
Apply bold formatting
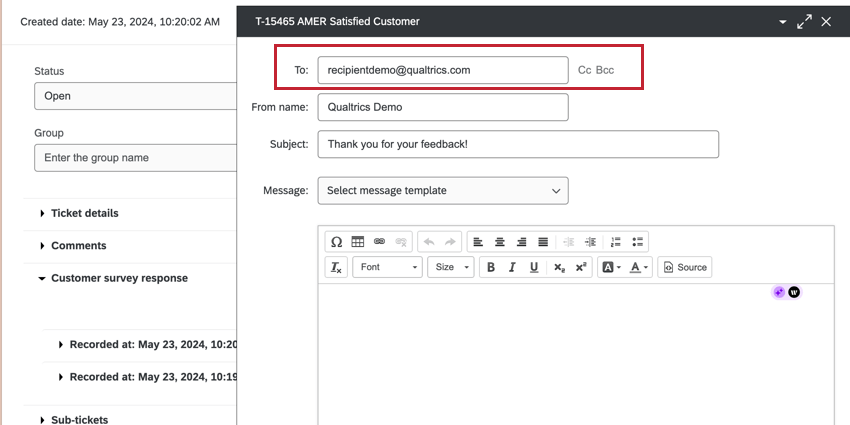click(x=491, y=267)
